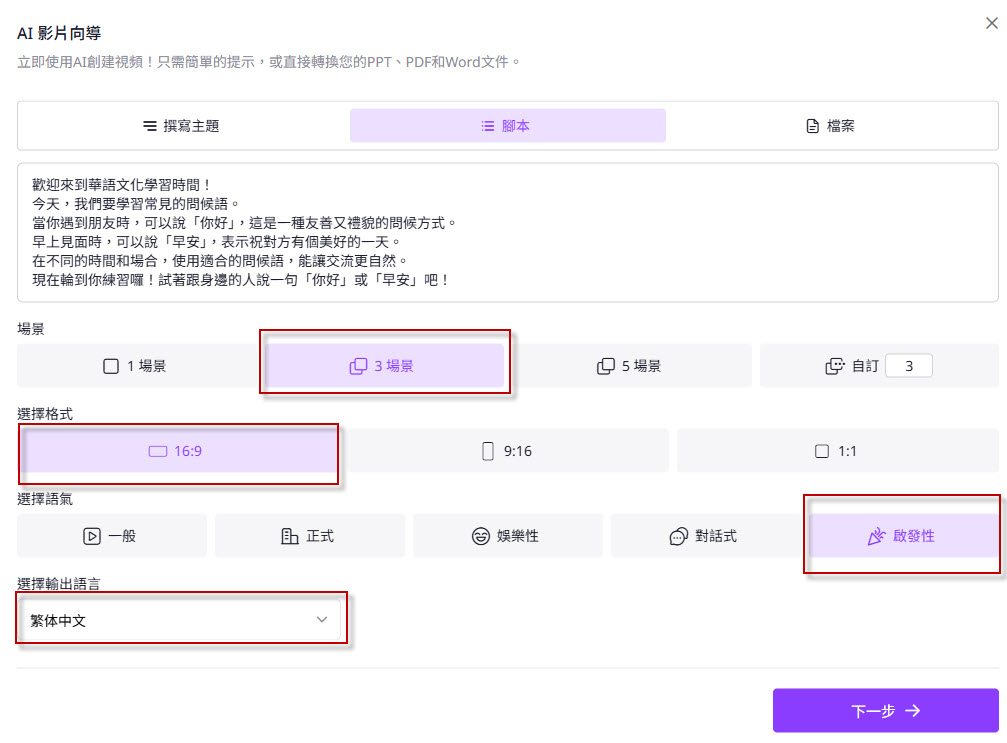
Task: Select the 3 場景 option
Action: [x=382, y=366]
